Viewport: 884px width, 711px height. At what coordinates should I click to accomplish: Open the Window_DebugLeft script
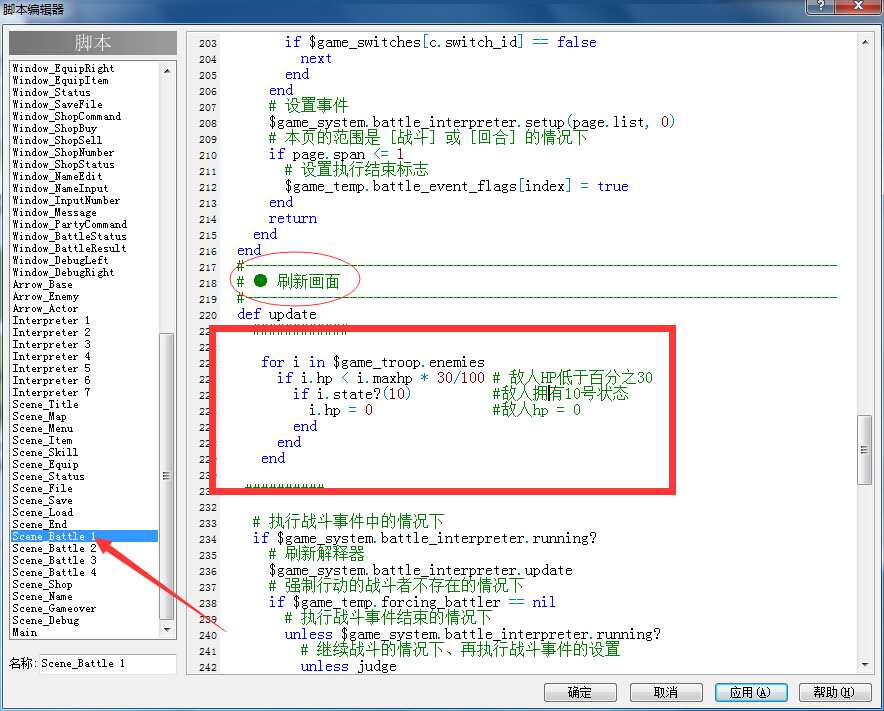(x=85, y=260)
